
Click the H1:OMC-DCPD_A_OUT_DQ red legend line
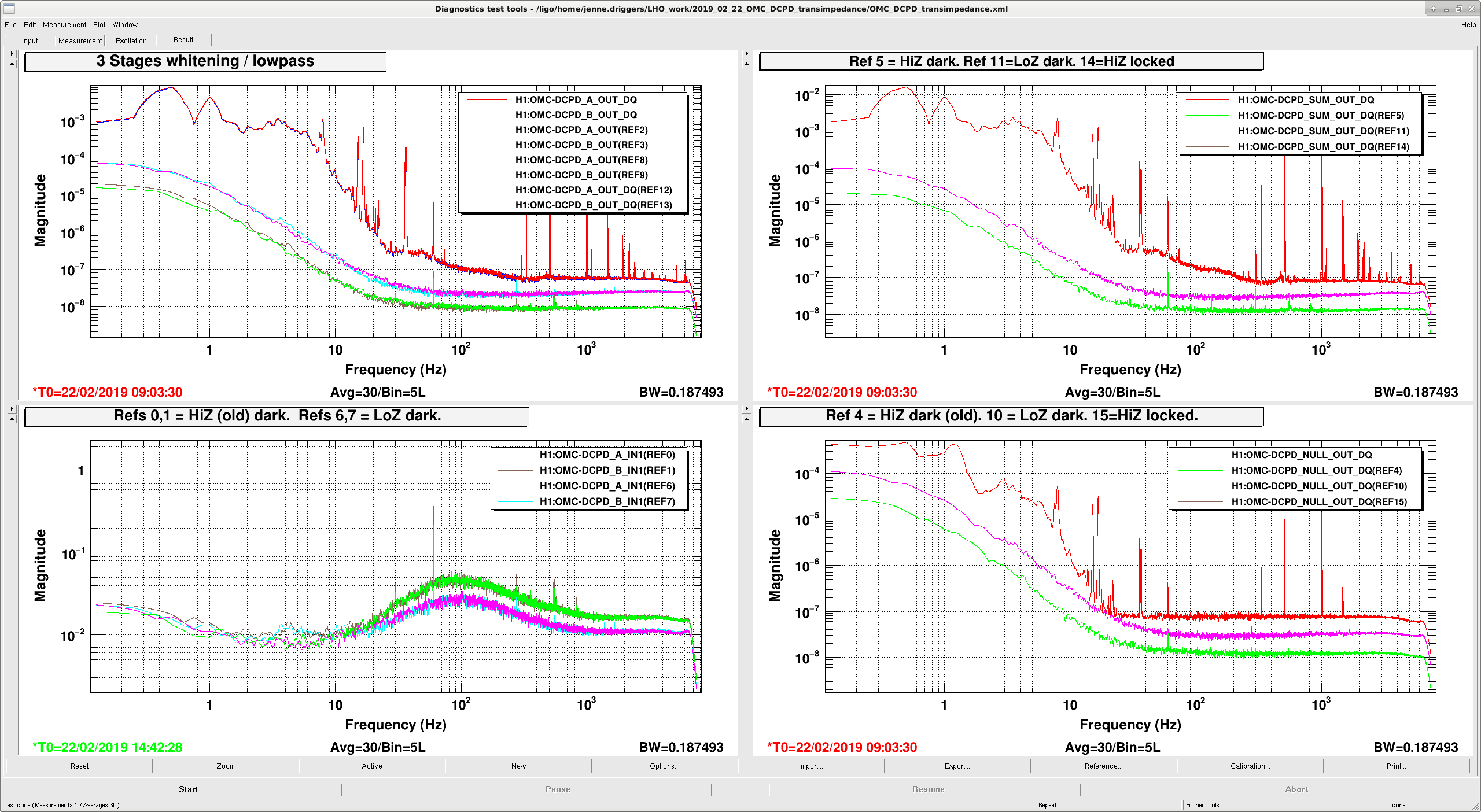[x=487, y=100]
